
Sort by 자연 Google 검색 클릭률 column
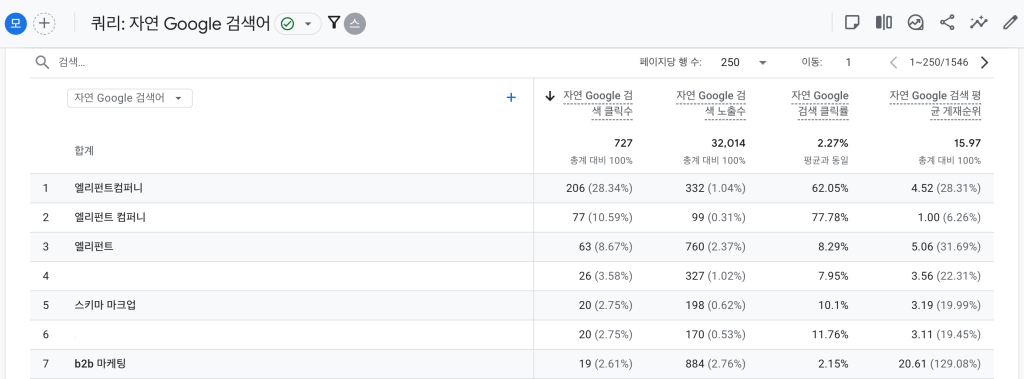click(820, 103)
